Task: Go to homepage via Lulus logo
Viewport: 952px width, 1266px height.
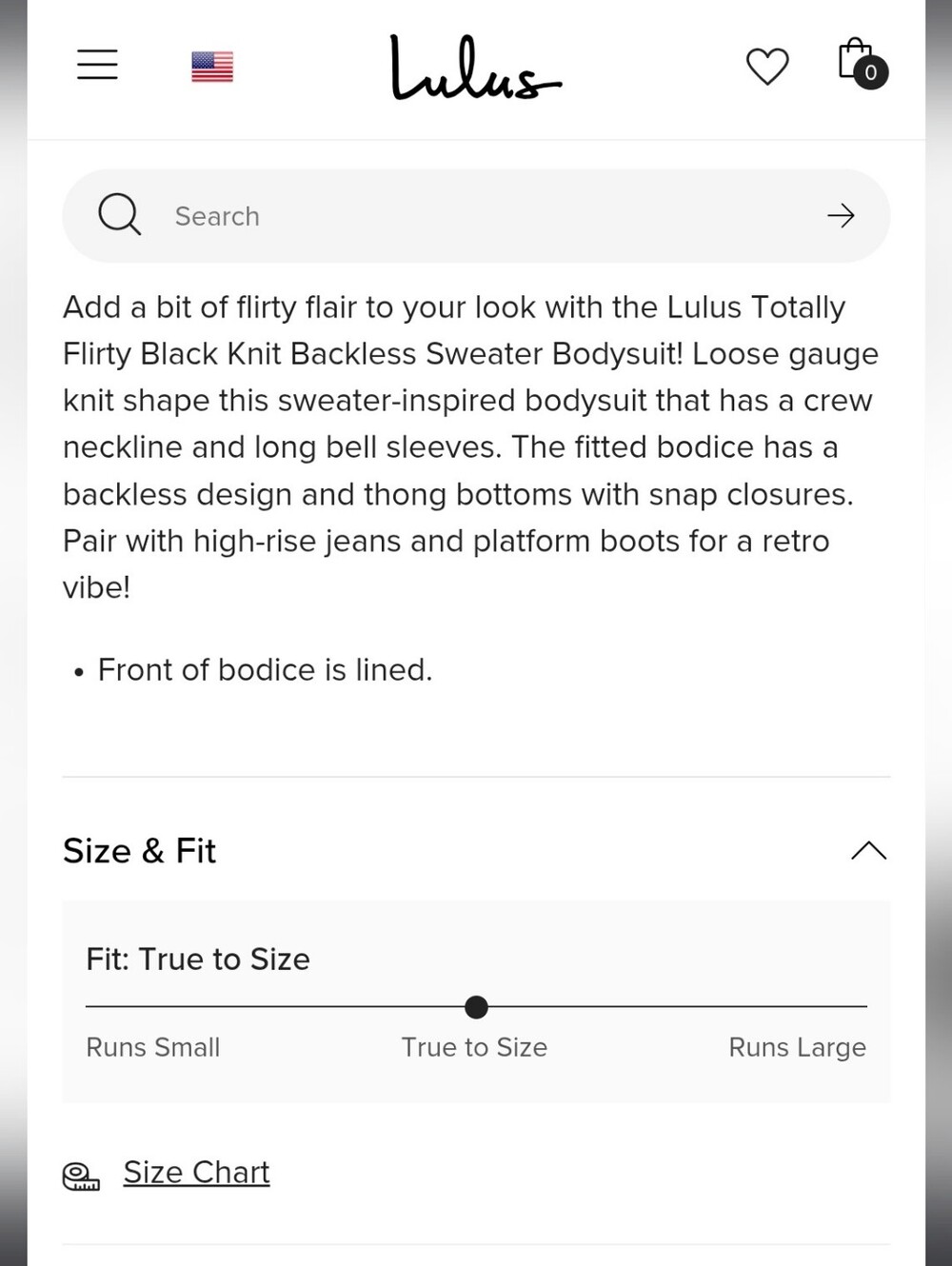Action: [x=475, y=68]
